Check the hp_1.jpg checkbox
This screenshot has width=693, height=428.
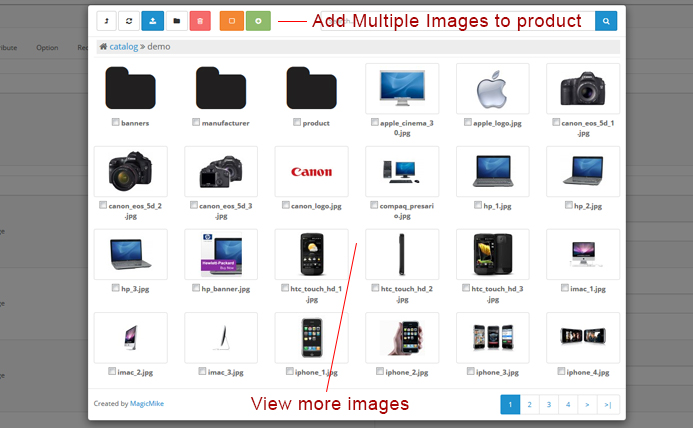tap(478, 205)
